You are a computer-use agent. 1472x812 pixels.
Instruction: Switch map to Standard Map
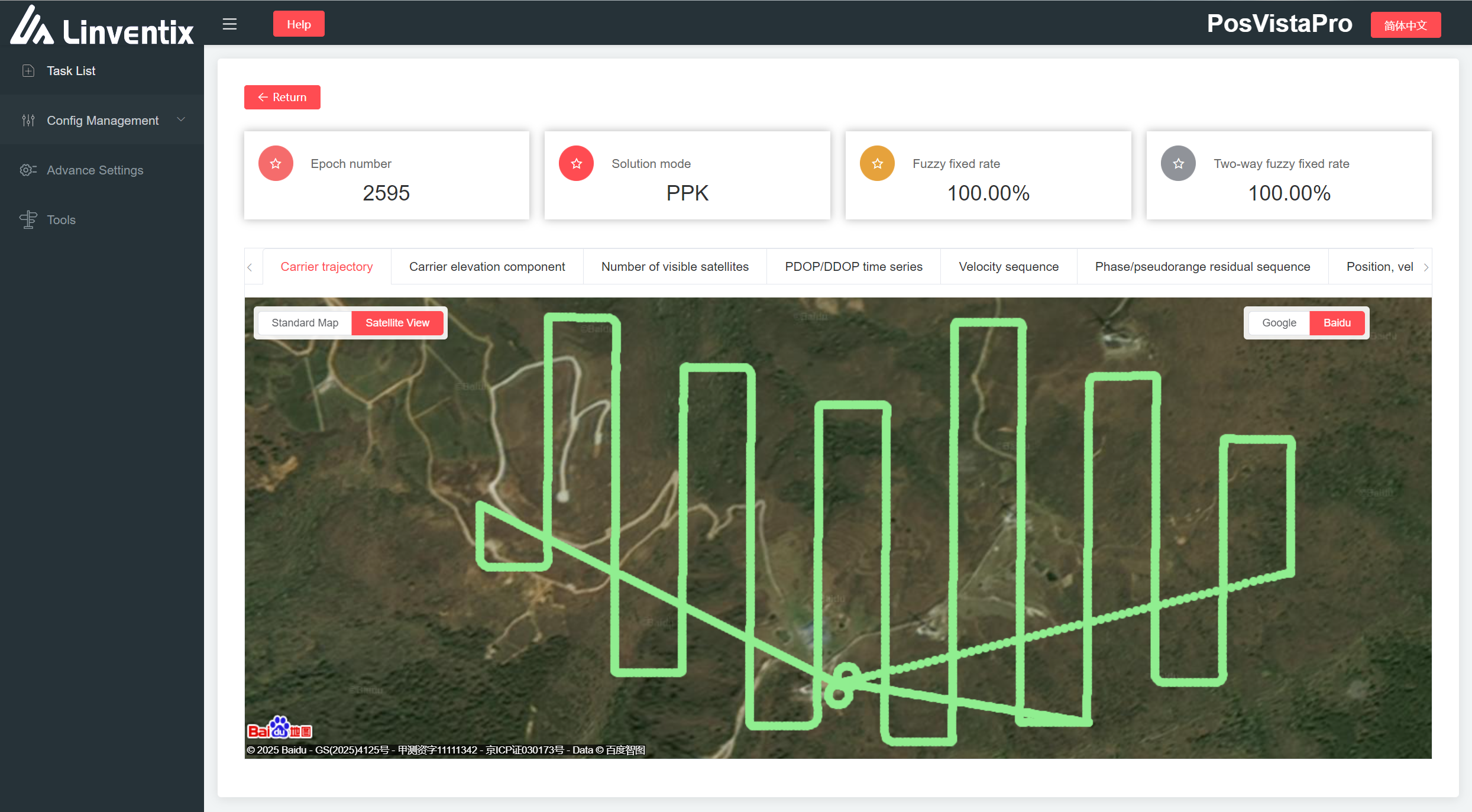pos(305,323)
